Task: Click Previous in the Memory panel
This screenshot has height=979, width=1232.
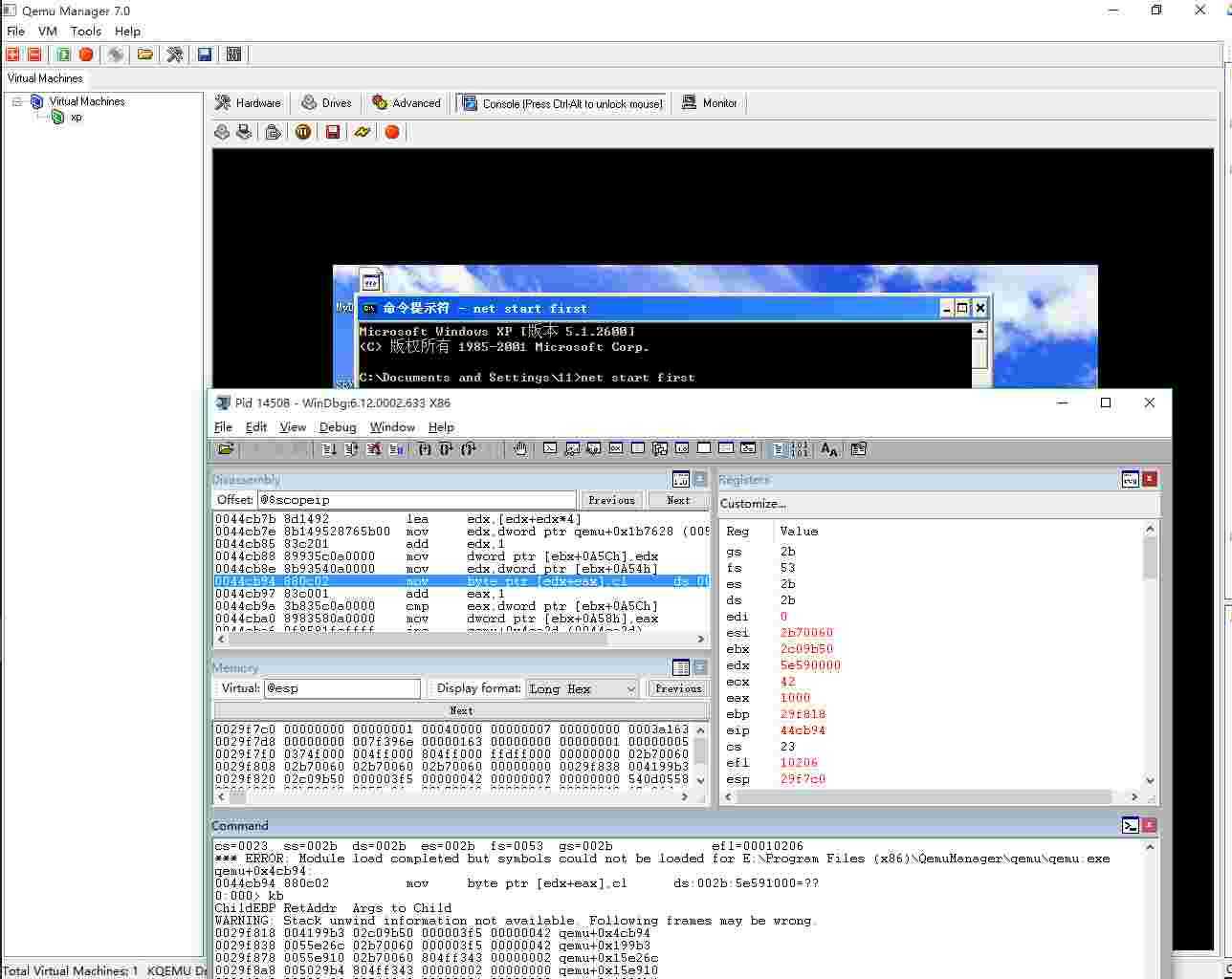Action: click(x=678, y=688)
